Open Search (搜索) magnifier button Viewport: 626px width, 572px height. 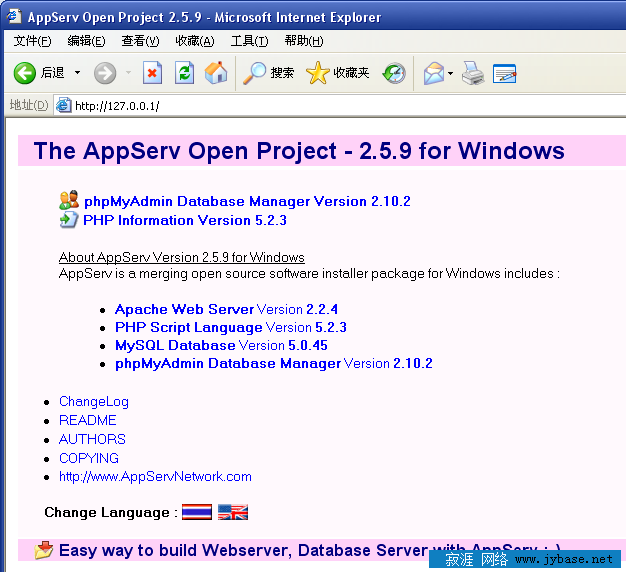point(268,73)
